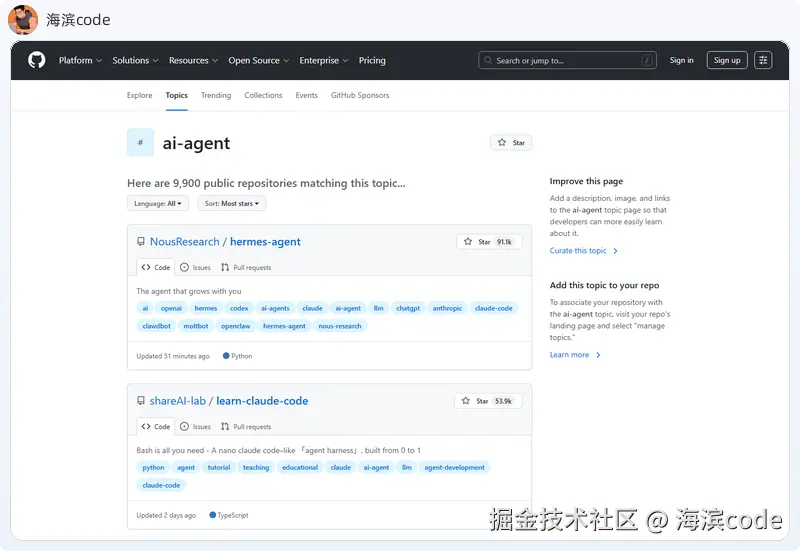Image resolution: width=800 pixels, height=551 pixels.
Task: Click 'Updated 51 minutes ago' text
Action: tap(173, 356)
